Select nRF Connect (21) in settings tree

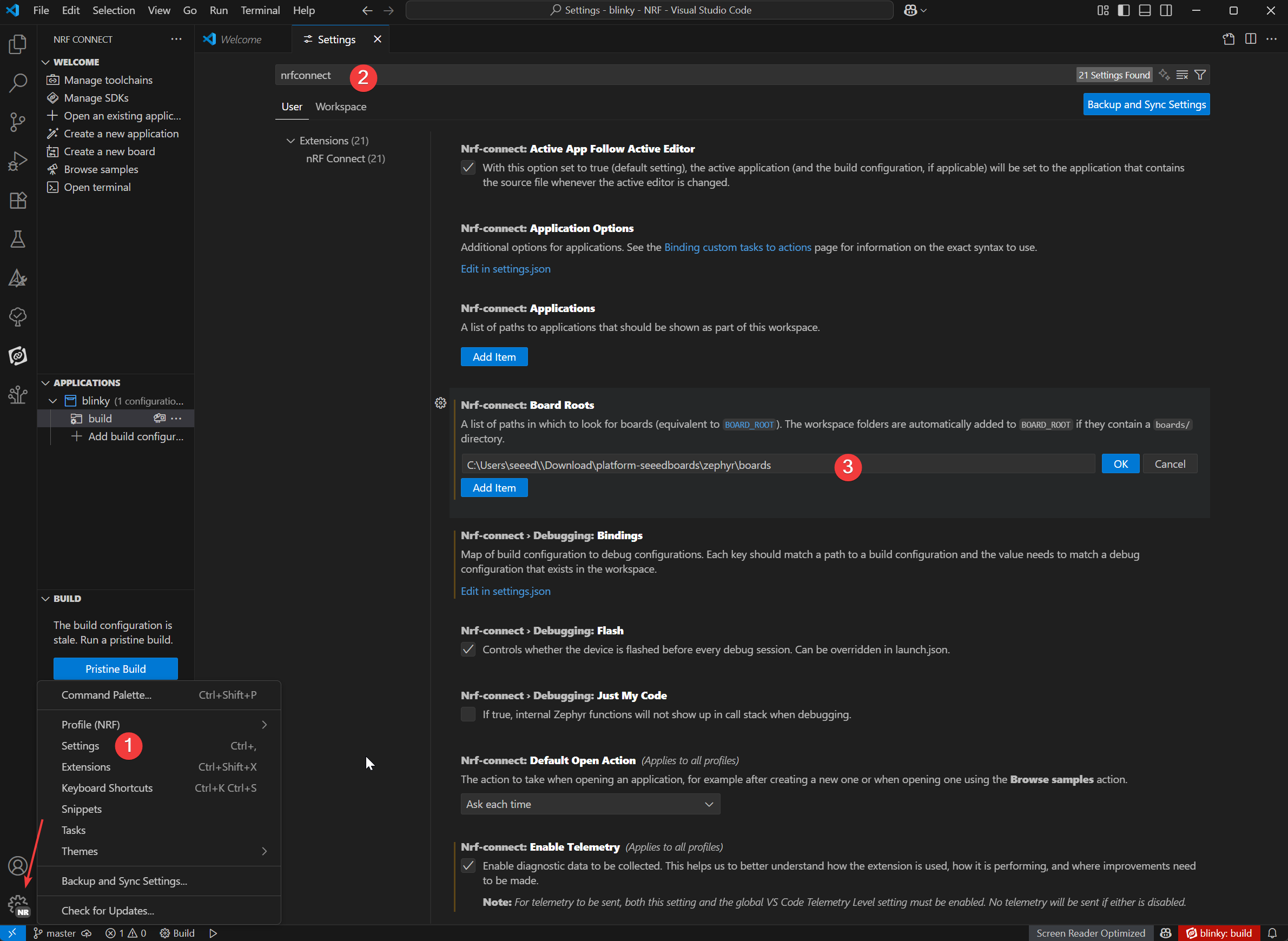(x=345, y=158)
